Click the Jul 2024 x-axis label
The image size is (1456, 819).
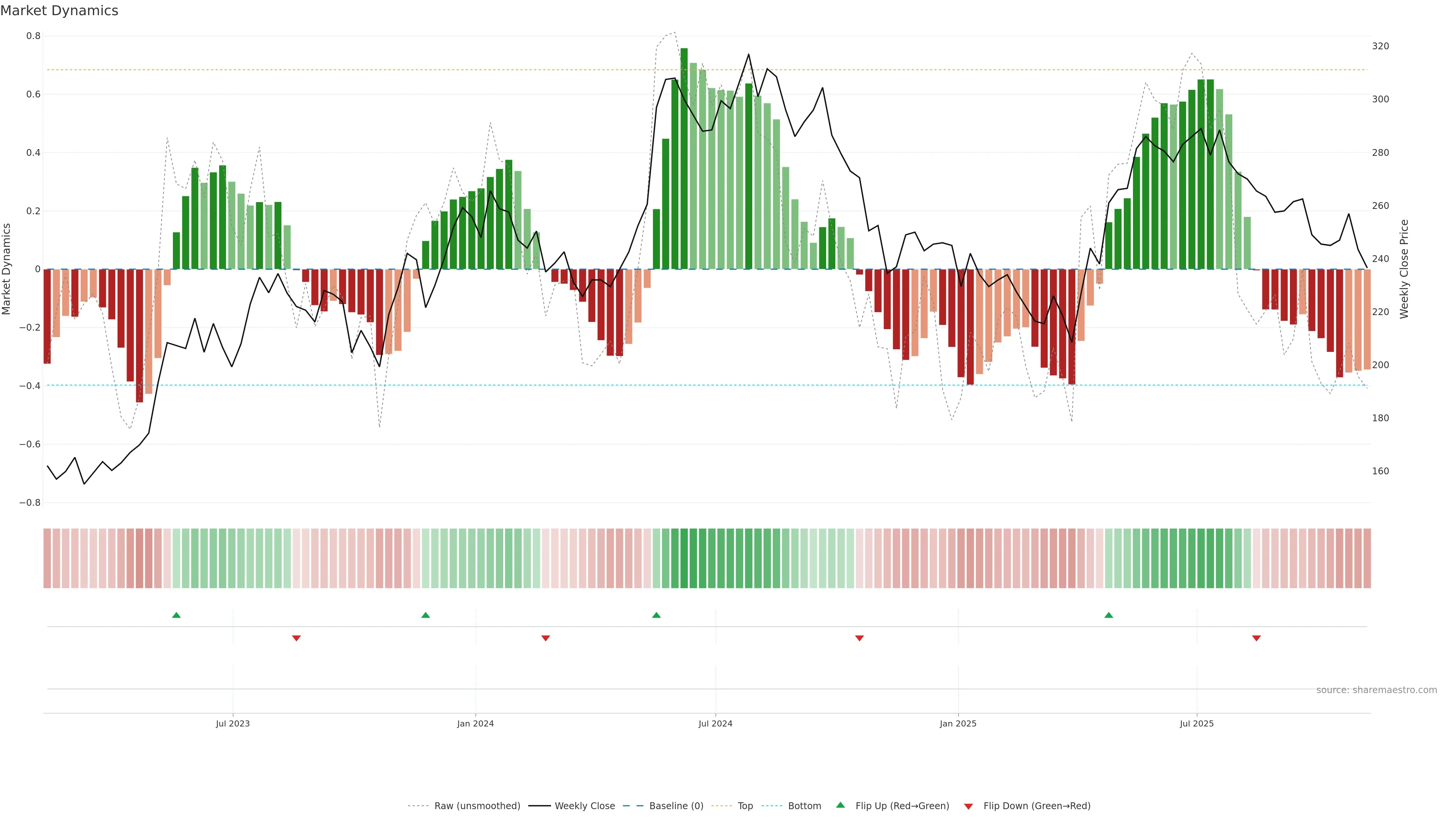715,723
